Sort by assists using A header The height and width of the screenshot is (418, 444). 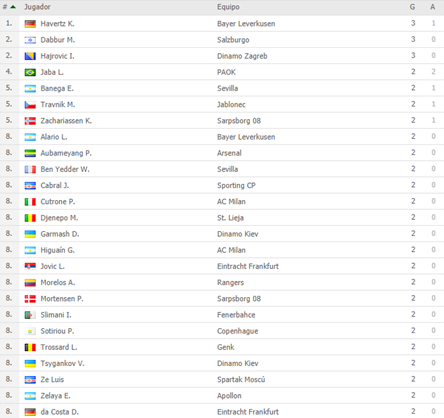point(432,7)
